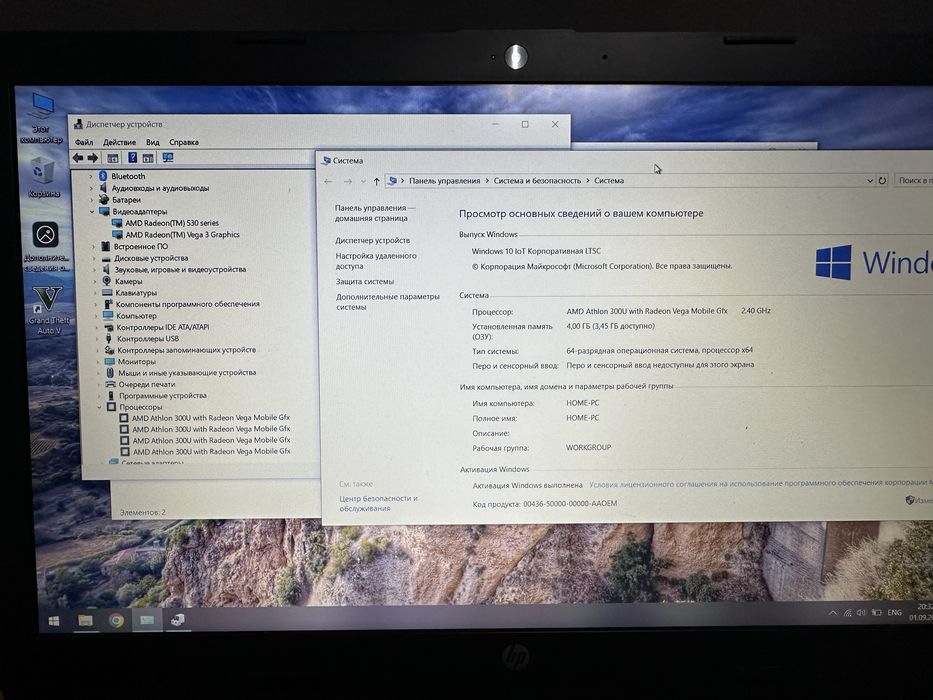Select Компоненты программного обеспечения category
933x700 pixels.
[x=187, y=304]
